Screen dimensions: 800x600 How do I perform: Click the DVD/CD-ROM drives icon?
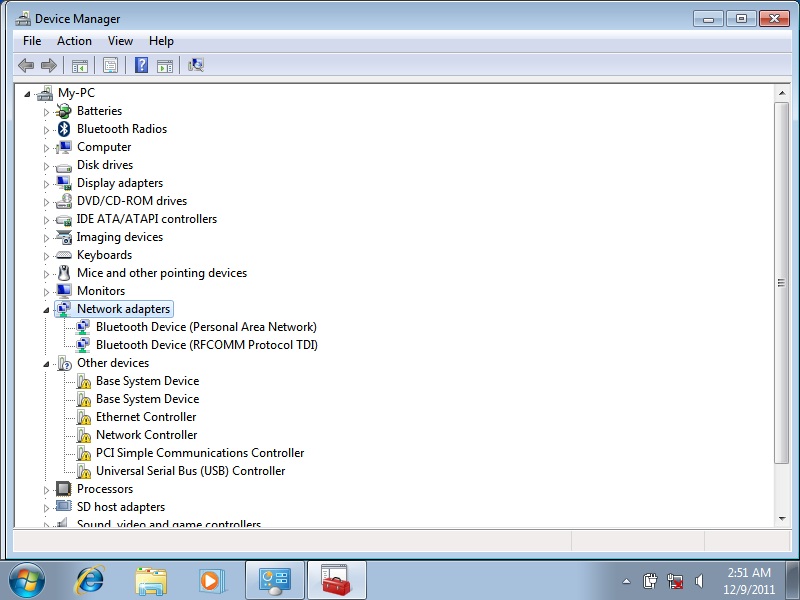64,201
